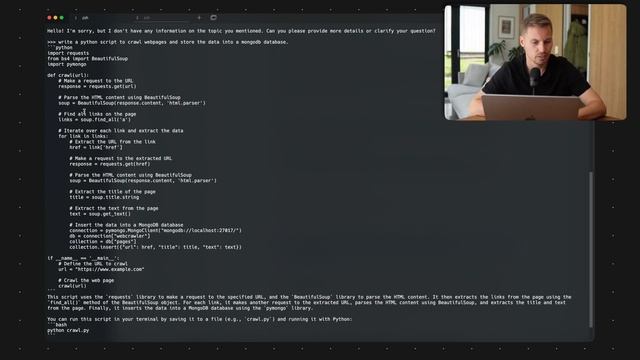The height and width of the screenshot is (360, 640).
Task: Click the line 'if __name__ == '__main__':'
Action: click(83, 258)
